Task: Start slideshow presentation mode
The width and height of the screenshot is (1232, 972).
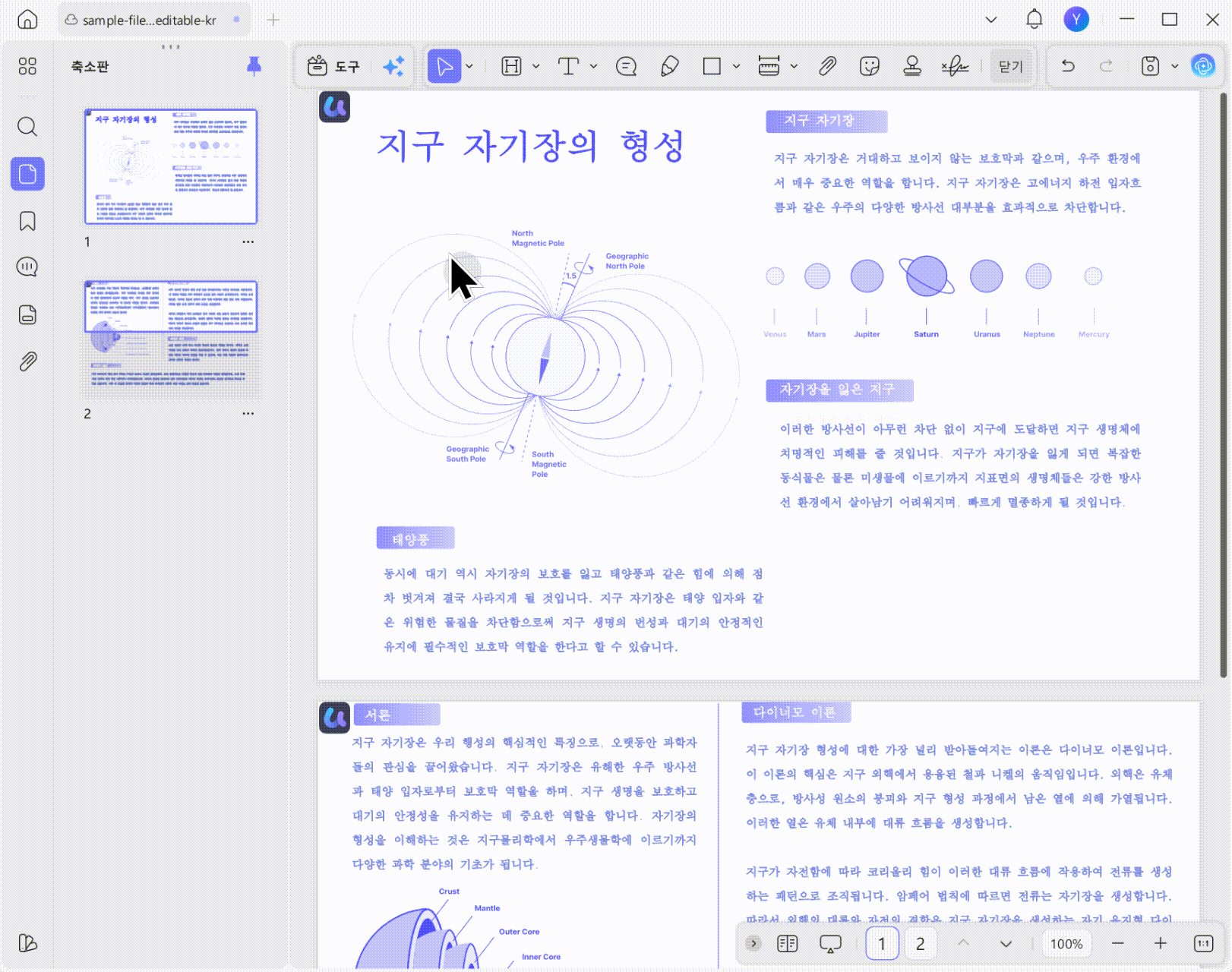Action: click(x=831, y=944)
